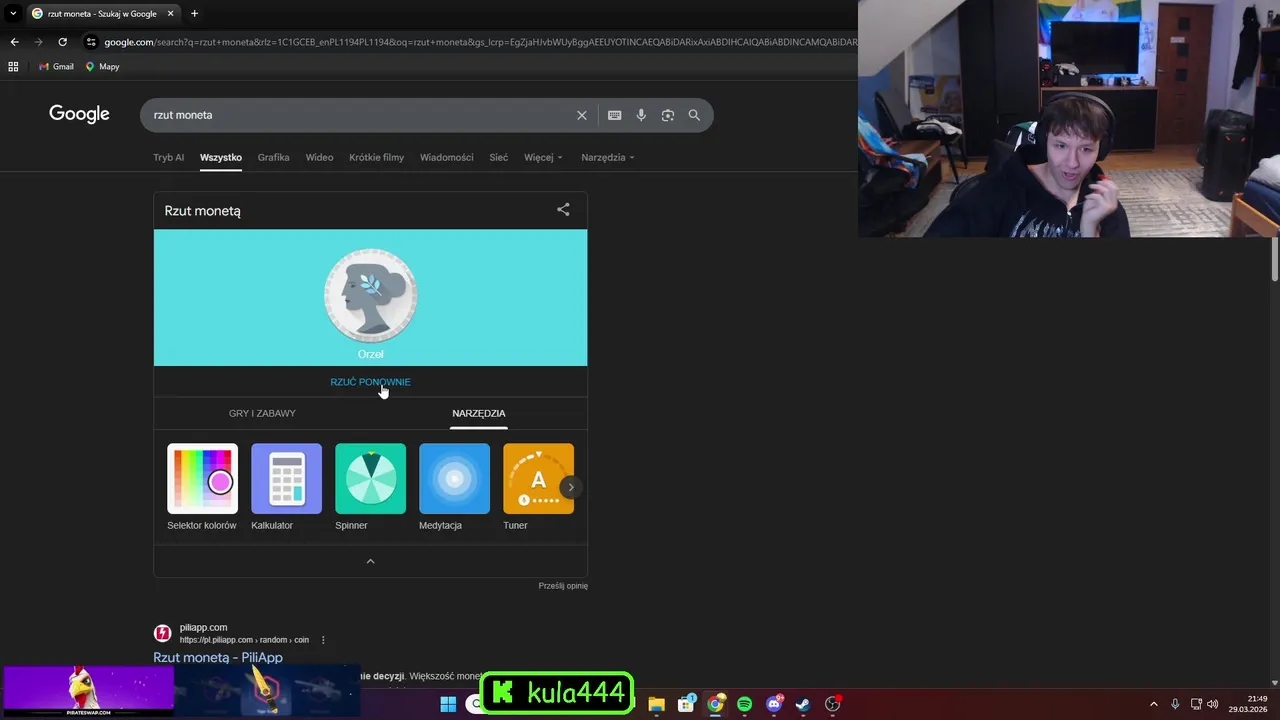The image size is (1280, 720).
Task: Open Microsoft Store from taskbar
Action: (686, 704)
